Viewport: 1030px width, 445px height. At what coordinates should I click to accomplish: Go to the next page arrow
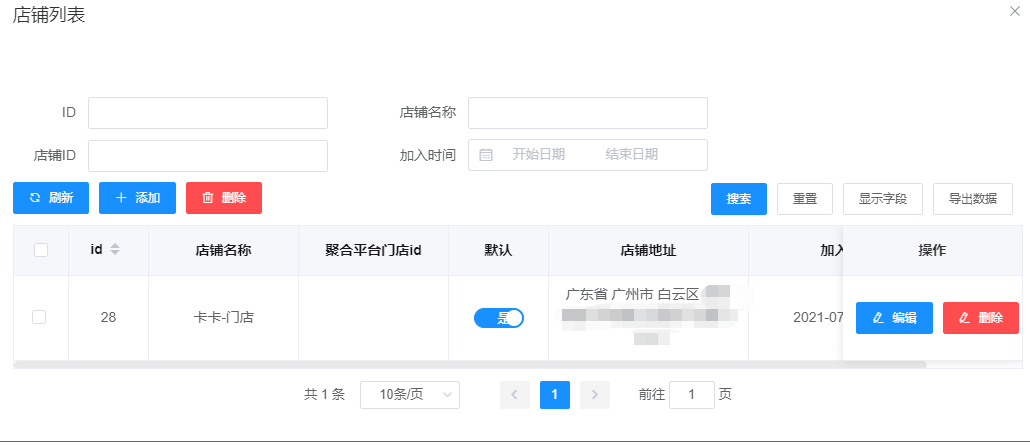(x=595, y=395)
